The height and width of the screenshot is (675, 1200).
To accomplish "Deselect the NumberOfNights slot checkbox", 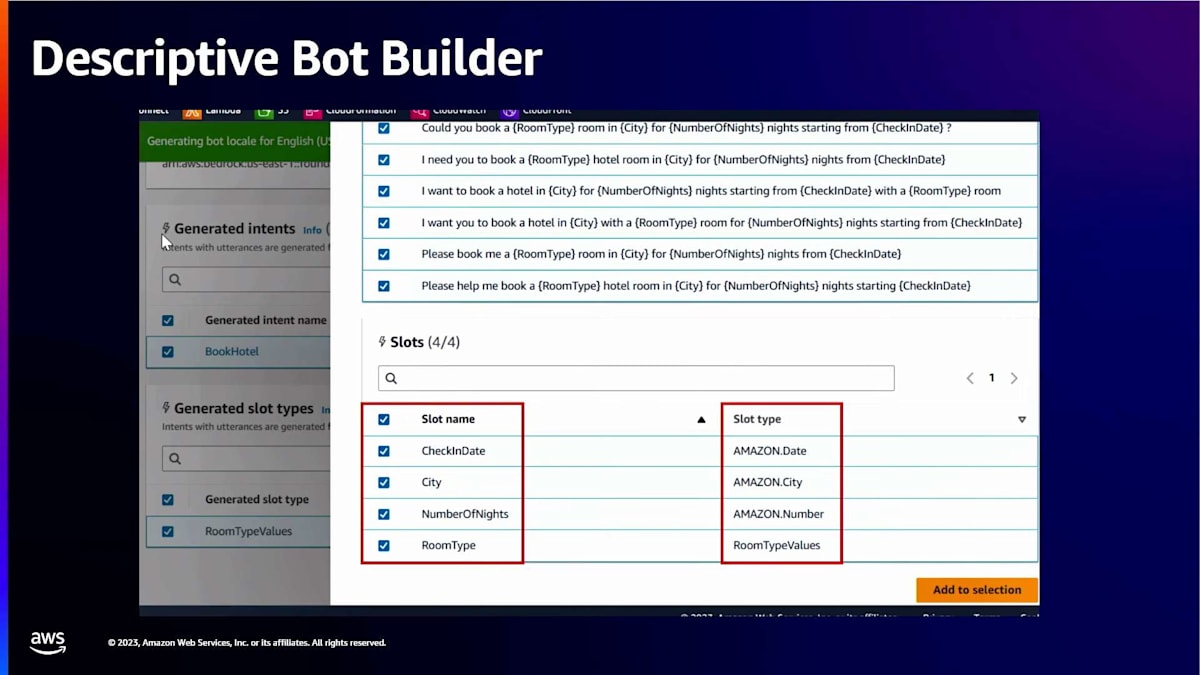I will 384,514.
